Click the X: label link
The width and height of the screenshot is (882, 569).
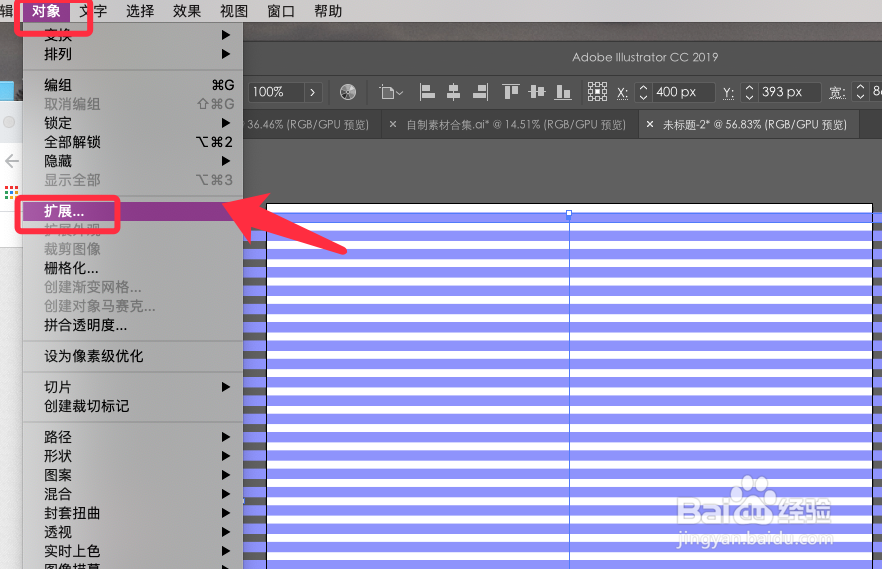click(622, 93)
